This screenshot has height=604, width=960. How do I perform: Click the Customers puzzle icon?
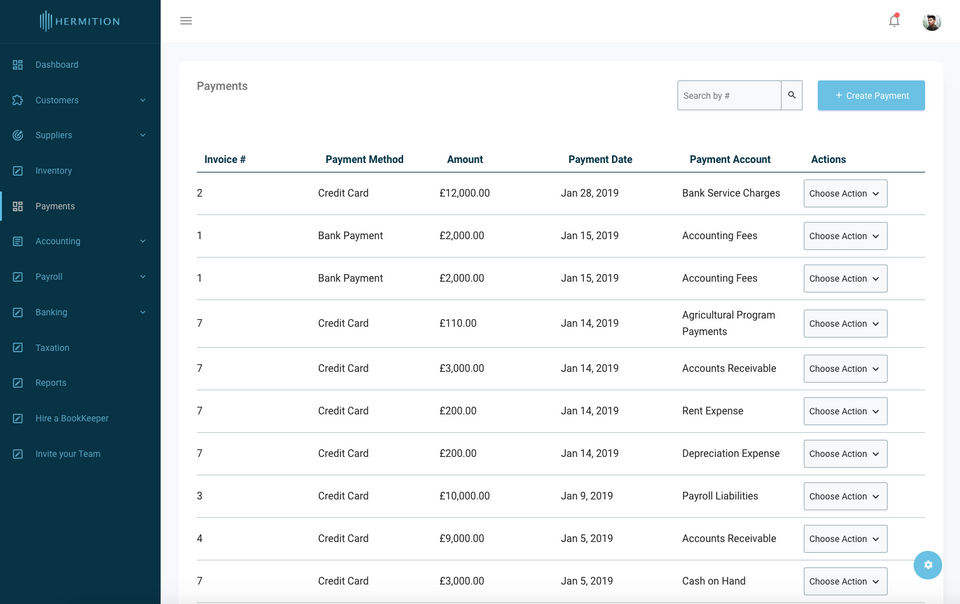(18, 100)
